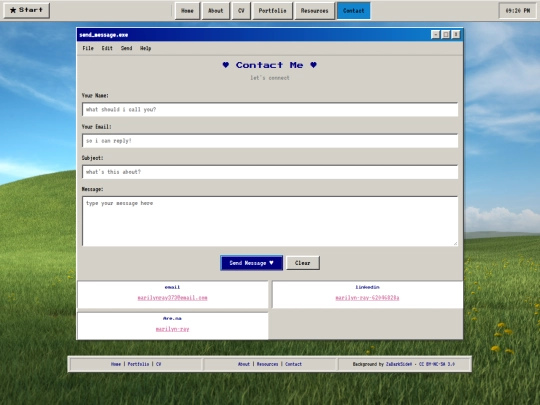Follow the footer CV link

point(158,364)
